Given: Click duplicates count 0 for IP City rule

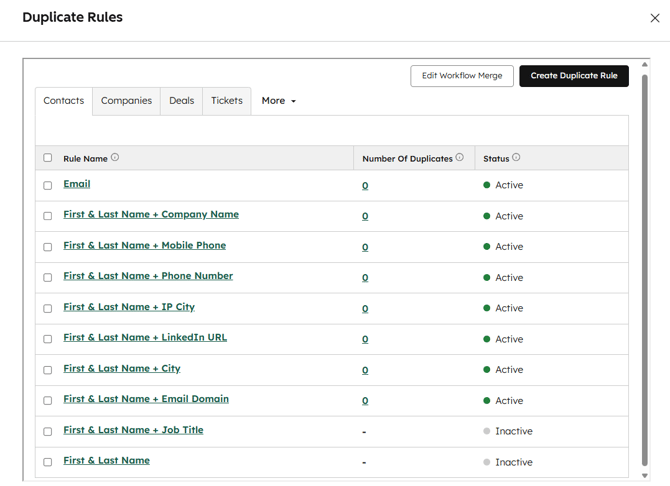Looking at the screenshot, I should [x=365, y=309].
